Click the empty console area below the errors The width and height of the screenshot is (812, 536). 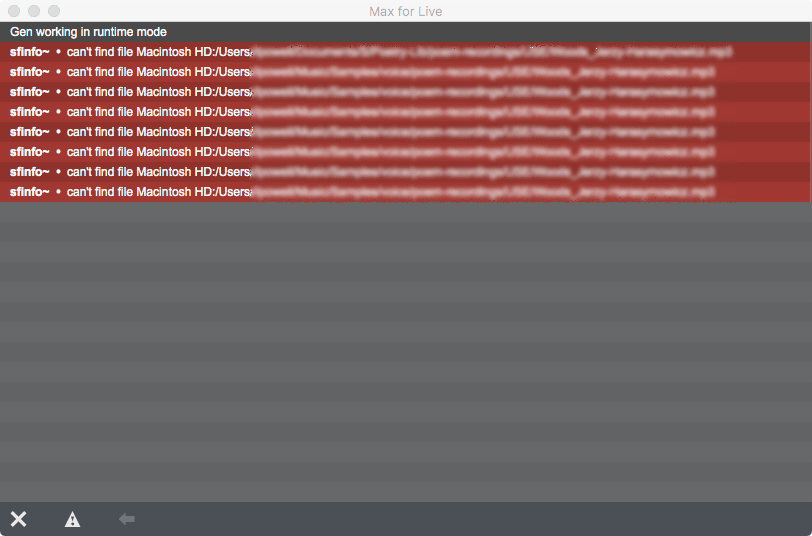(406, 352)
